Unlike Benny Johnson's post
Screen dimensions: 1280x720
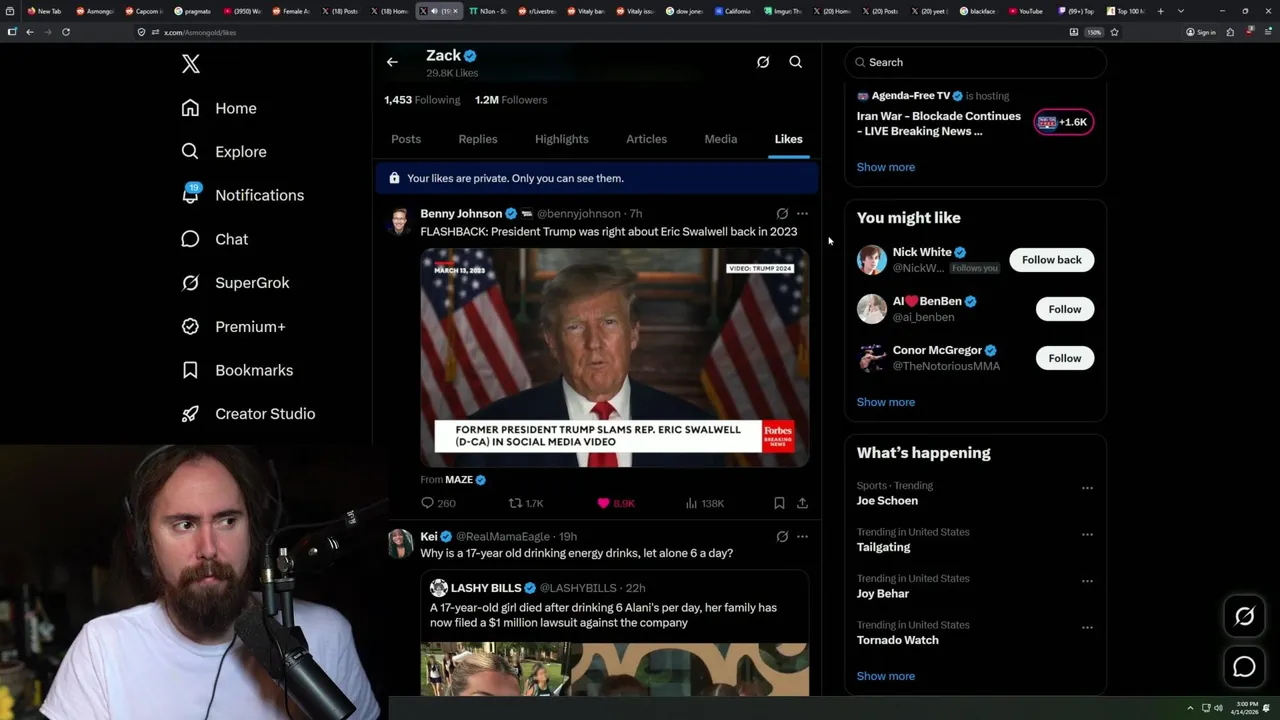click(615, 503)
